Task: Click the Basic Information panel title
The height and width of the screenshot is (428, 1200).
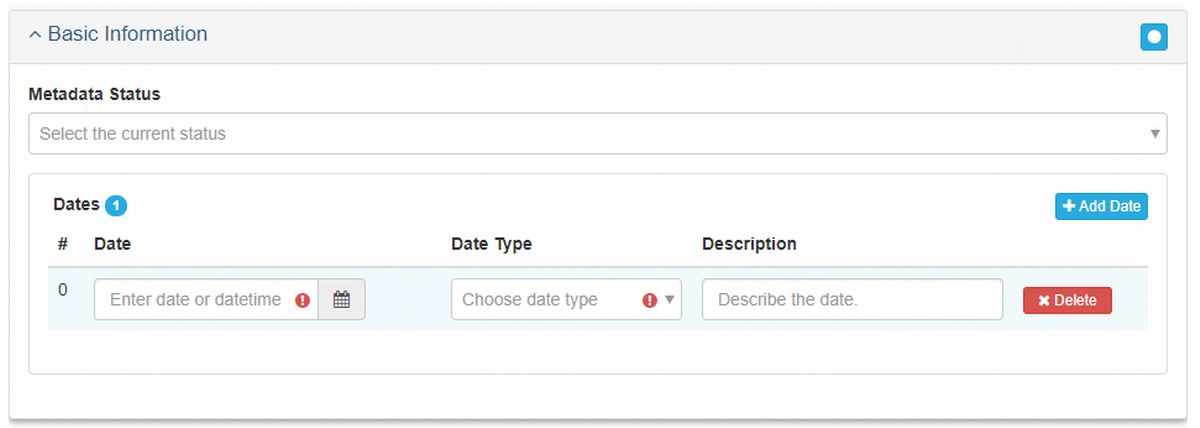Action: pos(128,34)
